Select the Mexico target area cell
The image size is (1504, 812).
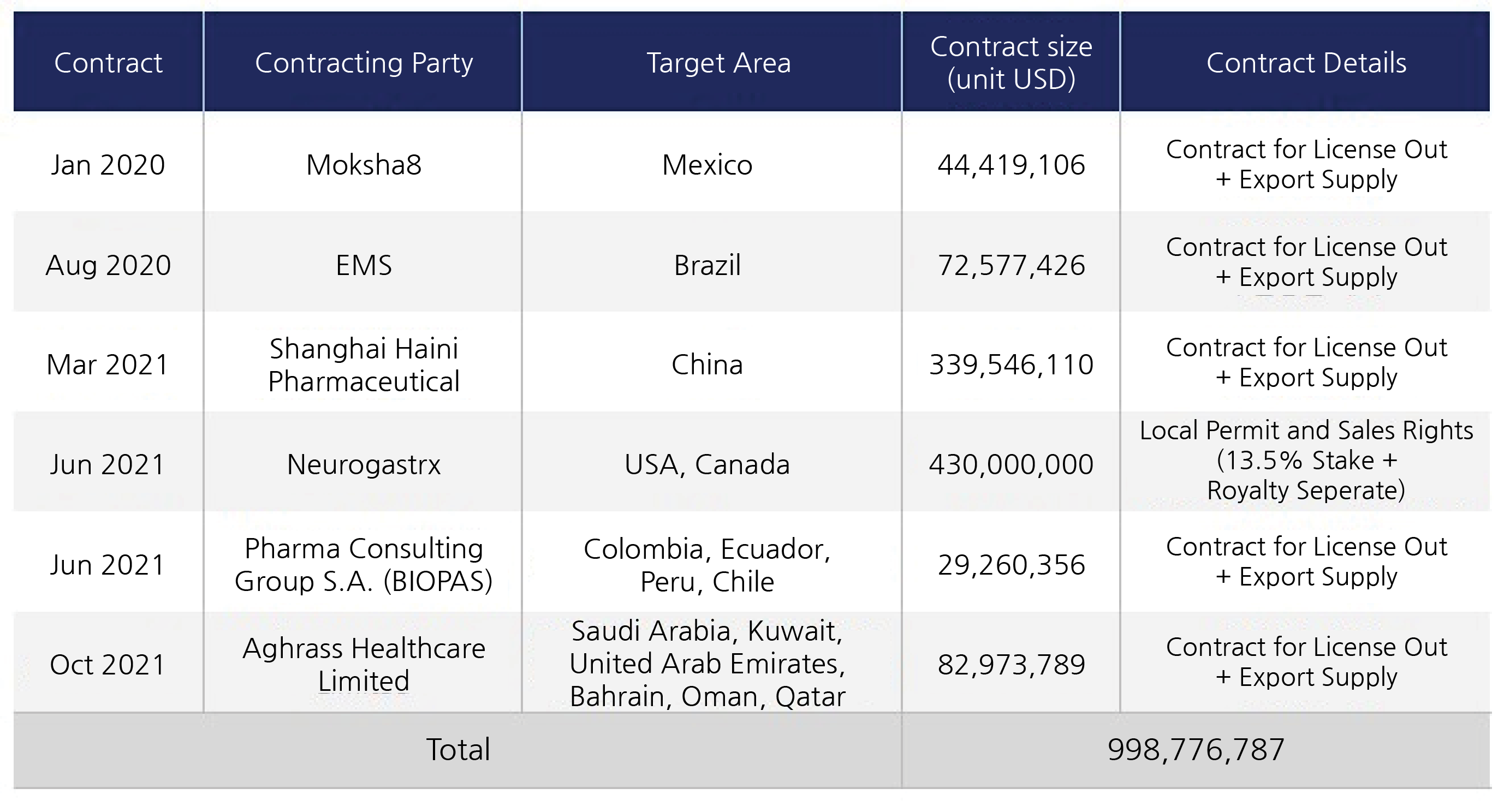[x=707, y=165]
